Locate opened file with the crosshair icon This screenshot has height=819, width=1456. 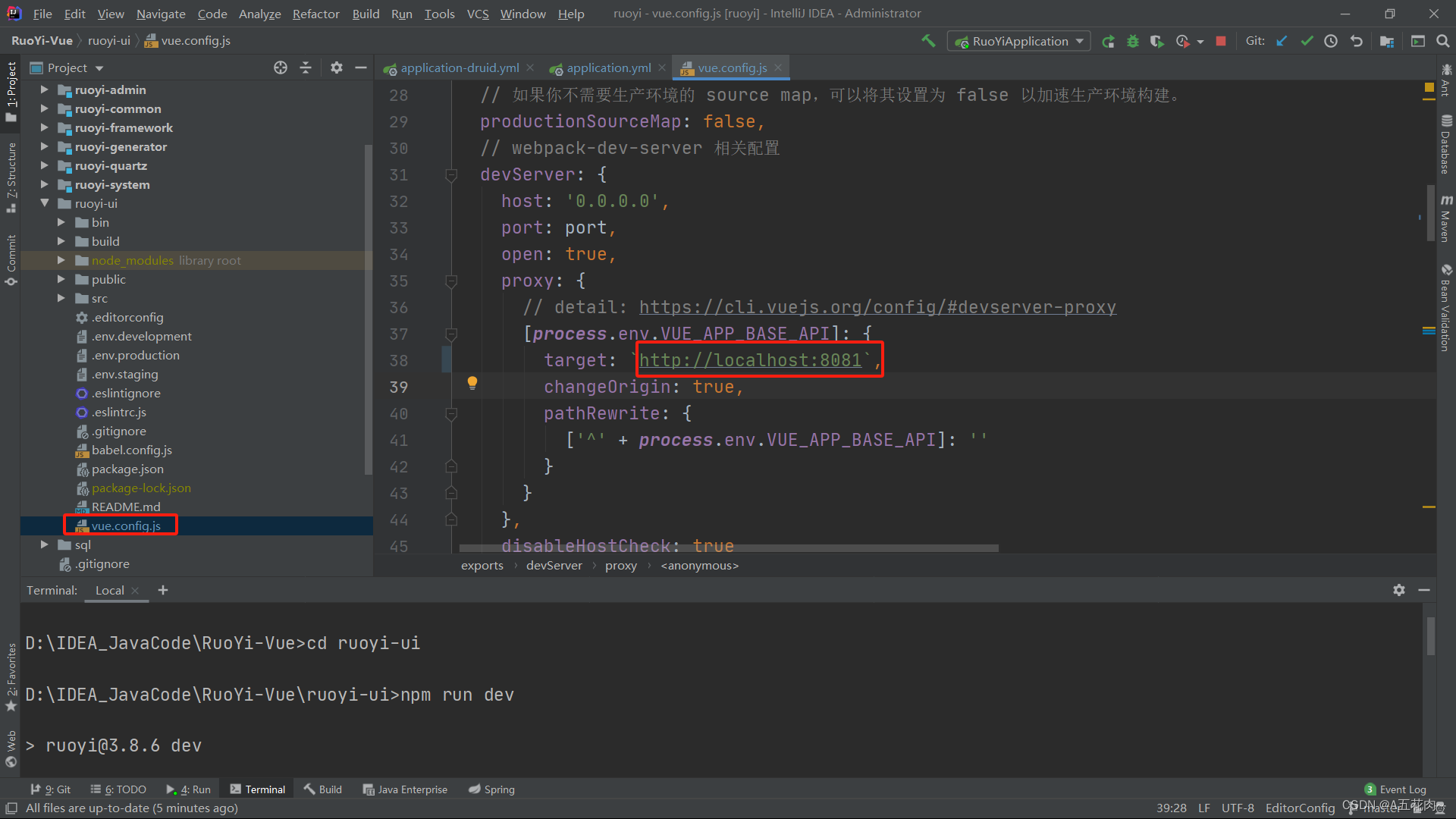tap(281, 67)
